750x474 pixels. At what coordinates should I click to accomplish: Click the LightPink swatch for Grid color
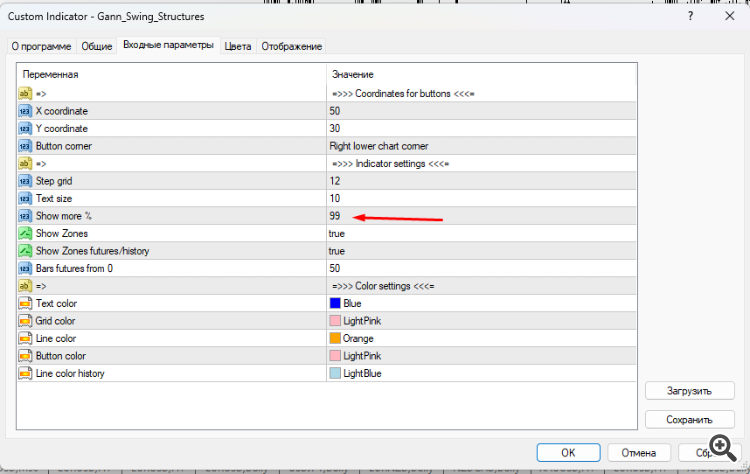tap(335, 320)
